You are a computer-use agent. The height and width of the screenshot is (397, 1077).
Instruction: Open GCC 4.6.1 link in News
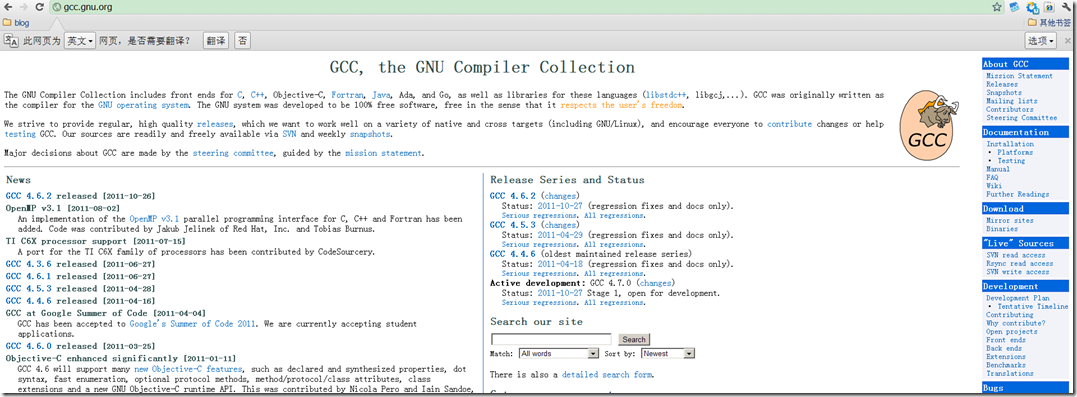(29, 276)
